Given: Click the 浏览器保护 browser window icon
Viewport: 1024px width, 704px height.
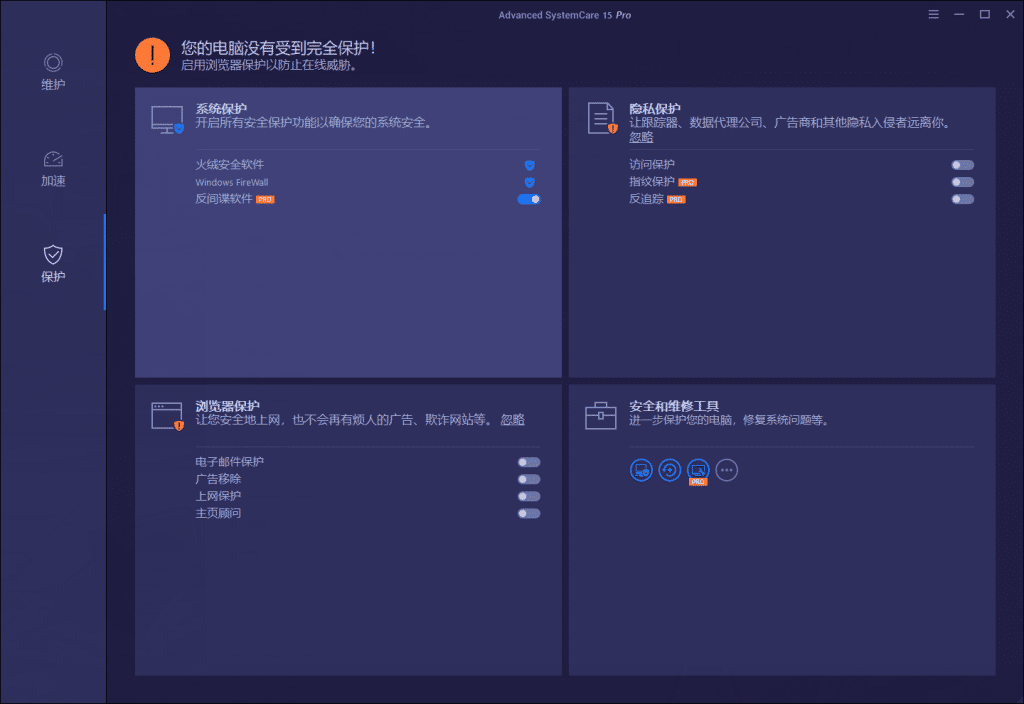Looking at the screenshot, I should (168, 416).
